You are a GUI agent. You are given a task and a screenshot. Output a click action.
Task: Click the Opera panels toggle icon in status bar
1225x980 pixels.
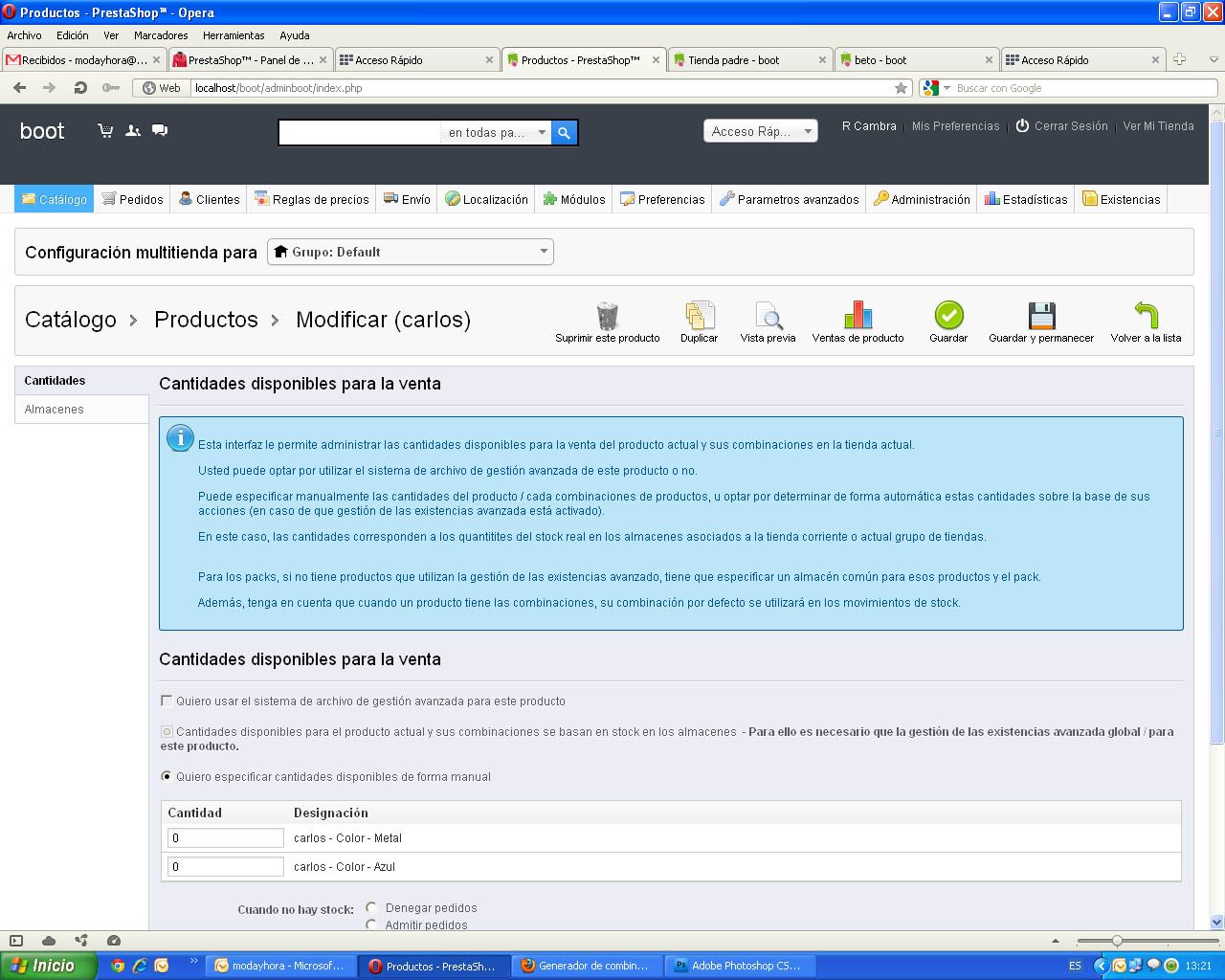15,941
